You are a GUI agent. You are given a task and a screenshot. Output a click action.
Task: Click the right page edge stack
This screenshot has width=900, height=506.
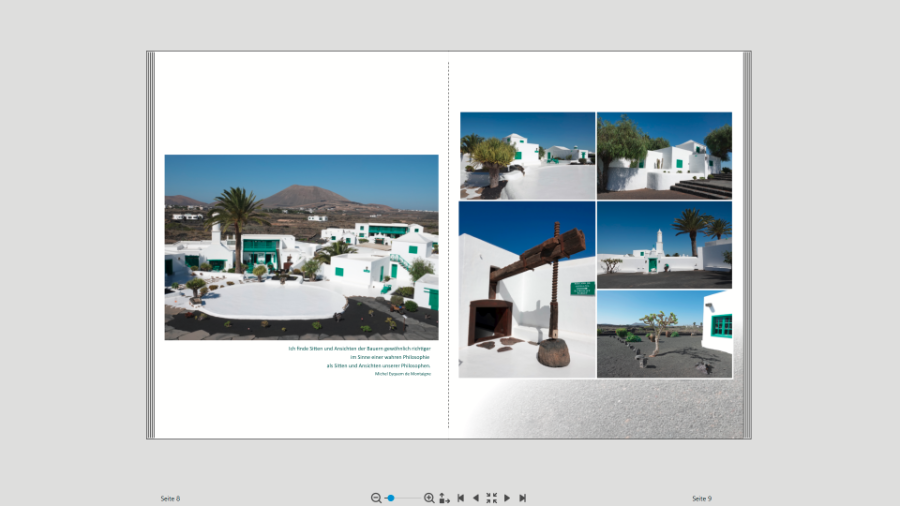[747, 245]
